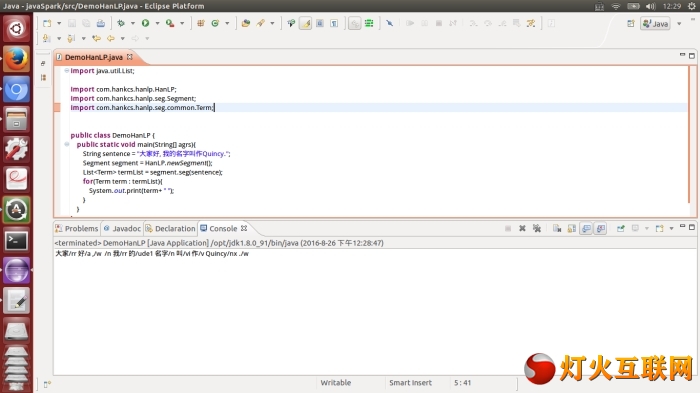Click the New file wizard icon

pyautogui.click(x=47, y=23)
